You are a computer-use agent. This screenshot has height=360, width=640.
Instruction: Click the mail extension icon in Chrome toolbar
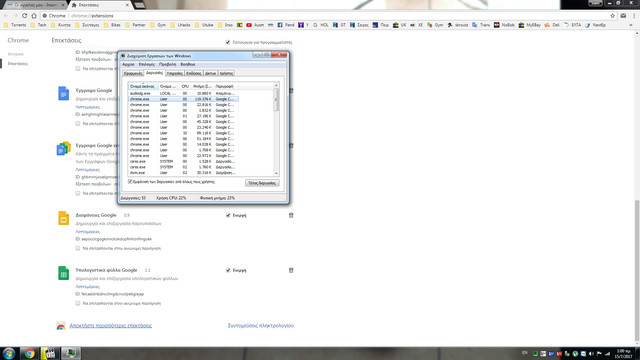pyautogui.click(x=623, y=16)
